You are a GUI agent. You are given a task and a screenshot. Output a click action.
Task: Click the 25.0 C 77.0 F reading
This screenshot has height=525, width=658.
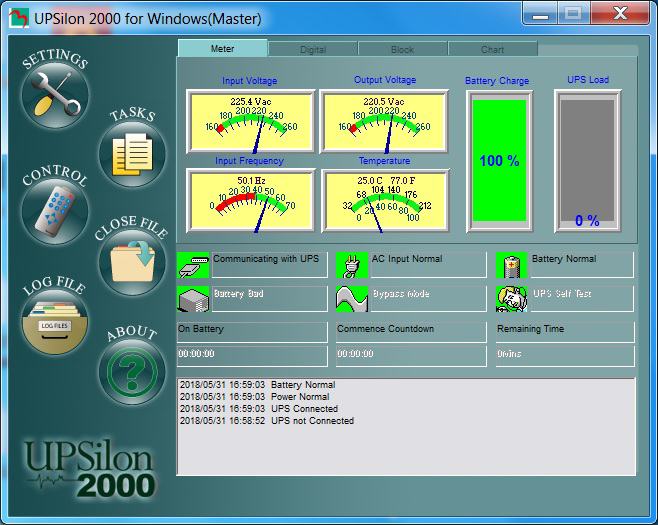point(386,180)
